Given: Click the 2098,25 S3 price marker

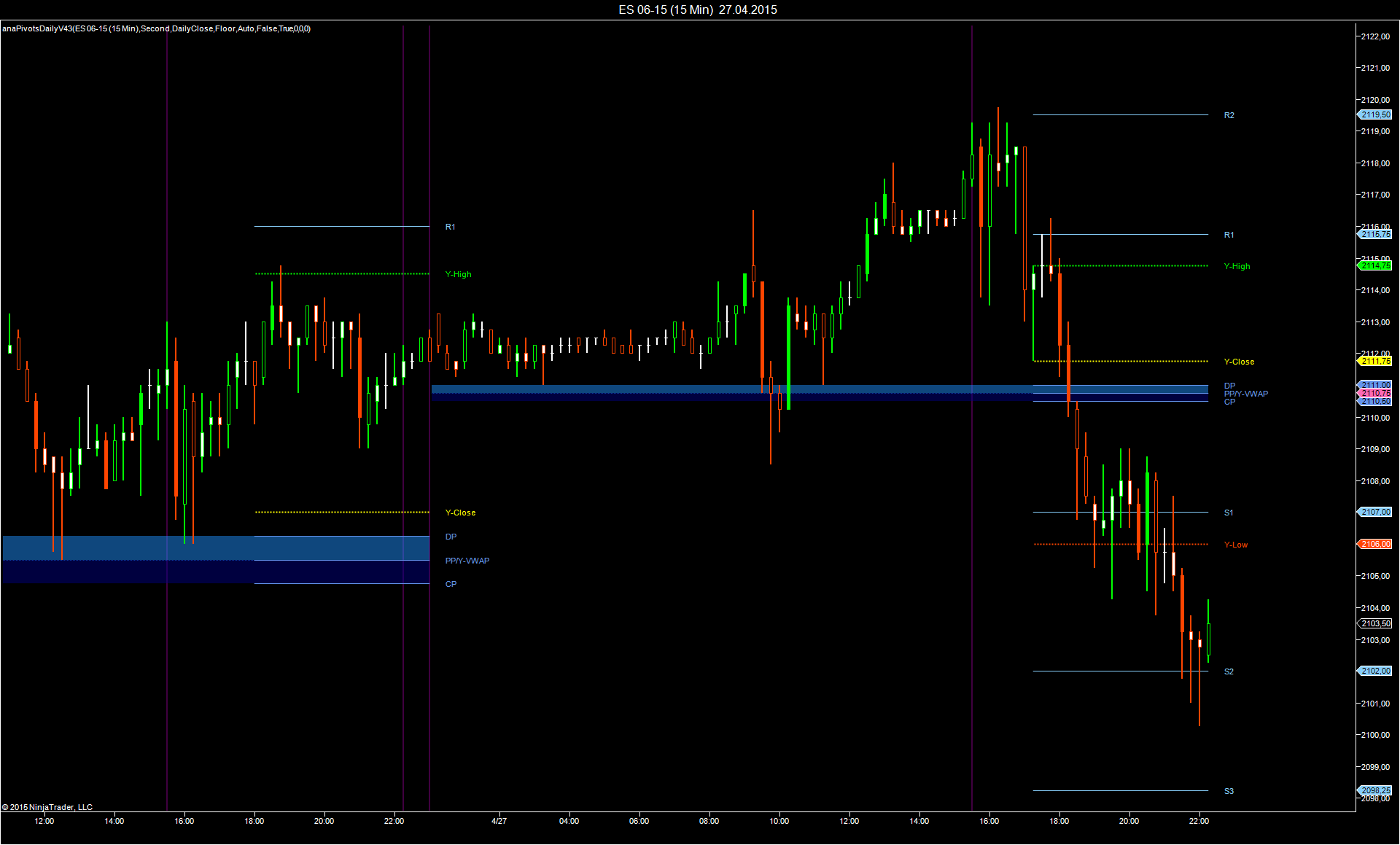Looking at the screenshot, I should click(1375, 790).
